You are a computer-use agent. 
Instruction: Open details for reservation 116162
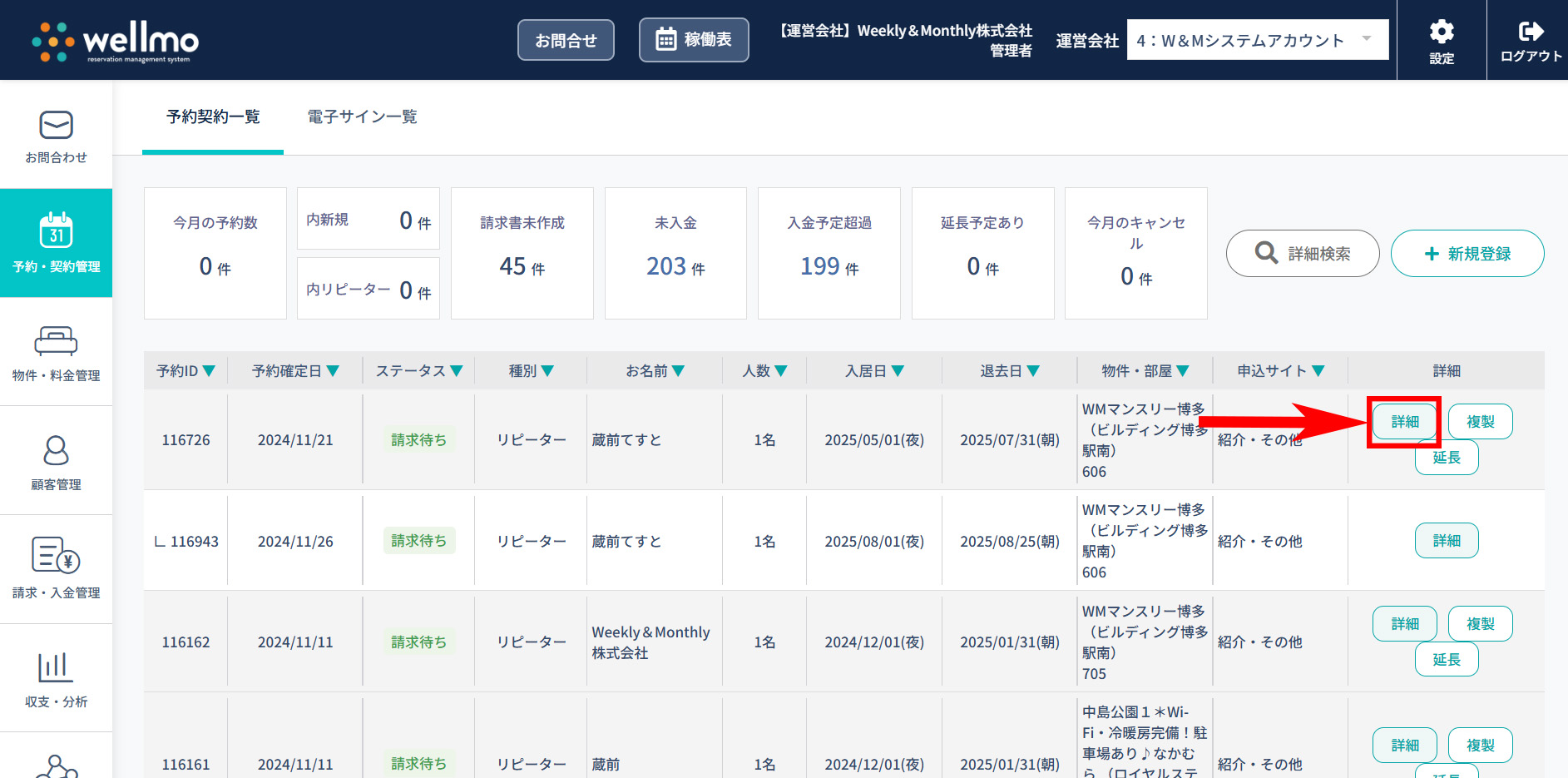(x=1405, y=624)
